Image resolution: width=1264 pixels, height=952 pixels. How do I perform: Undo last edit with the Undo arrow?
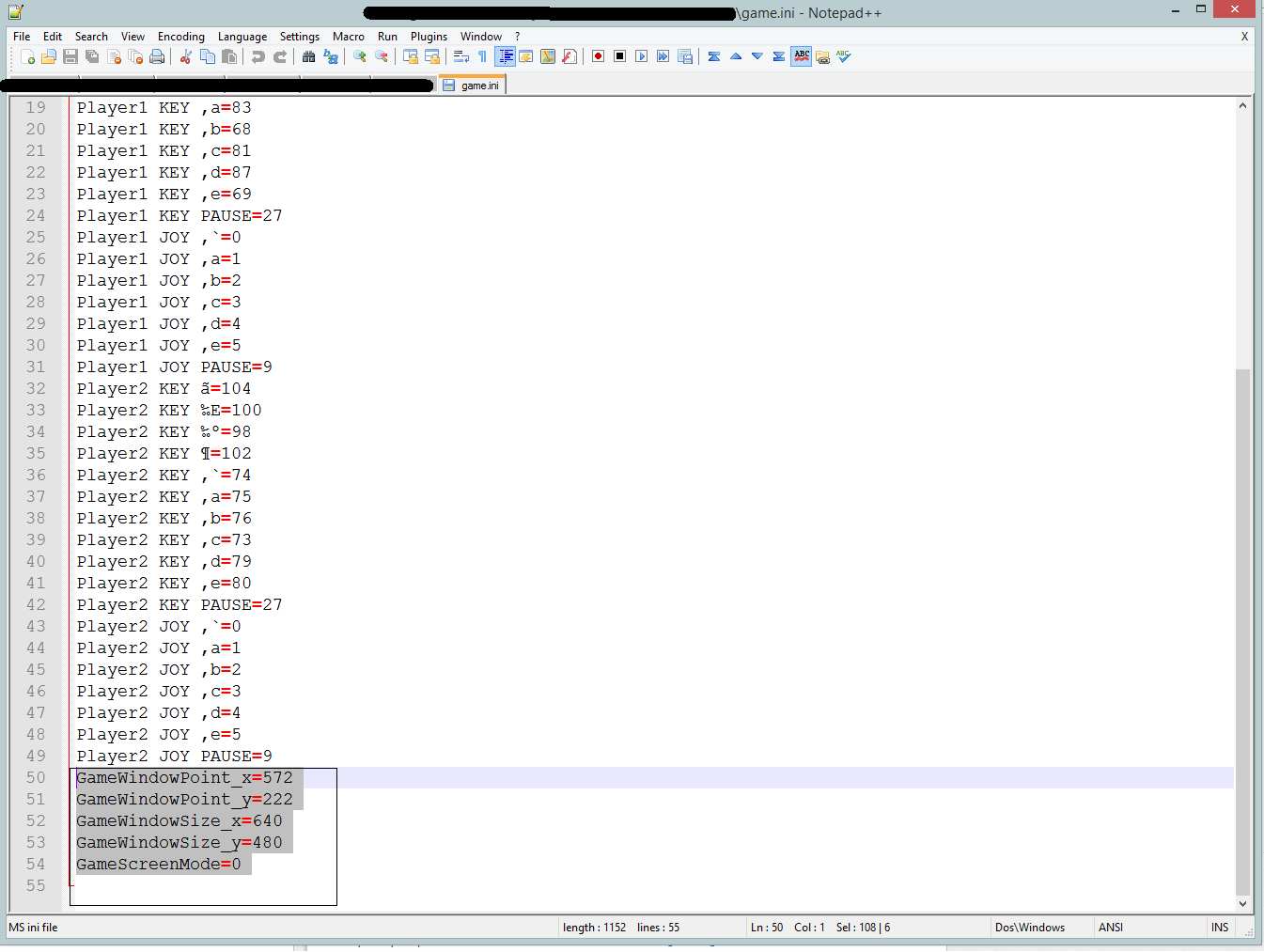pos(258,57)
